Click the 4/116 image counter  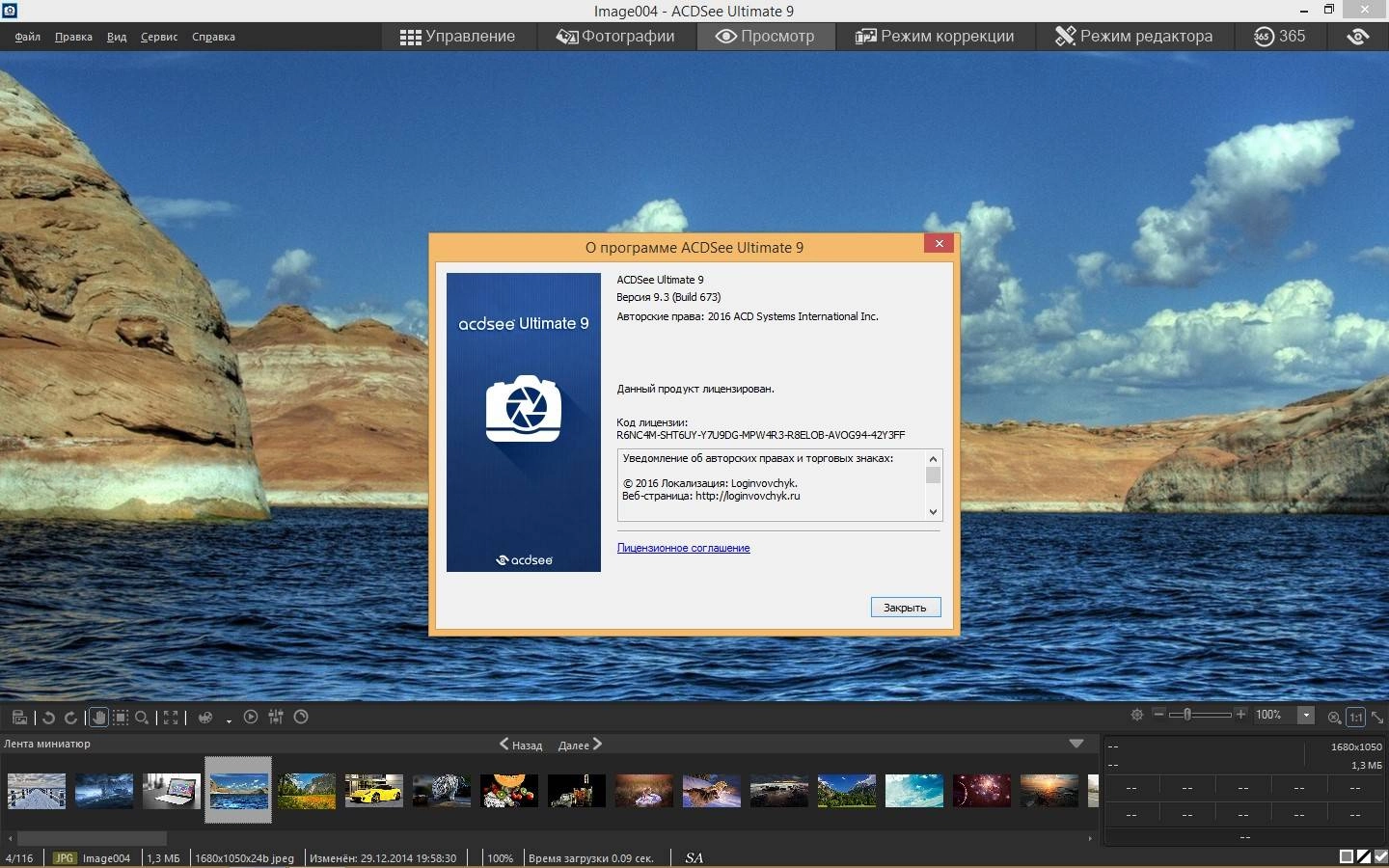coord(19,857)
